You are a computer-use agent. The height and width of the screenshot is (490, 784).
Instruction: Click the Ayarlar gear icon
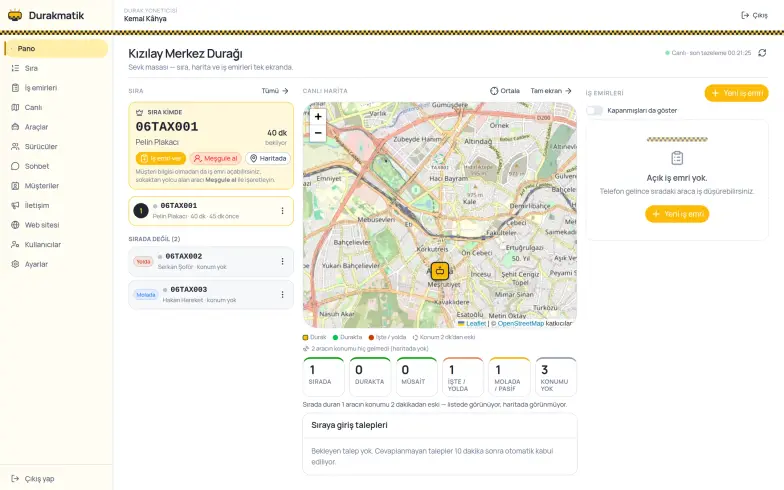pyautogui.click(x=15, y=264)
